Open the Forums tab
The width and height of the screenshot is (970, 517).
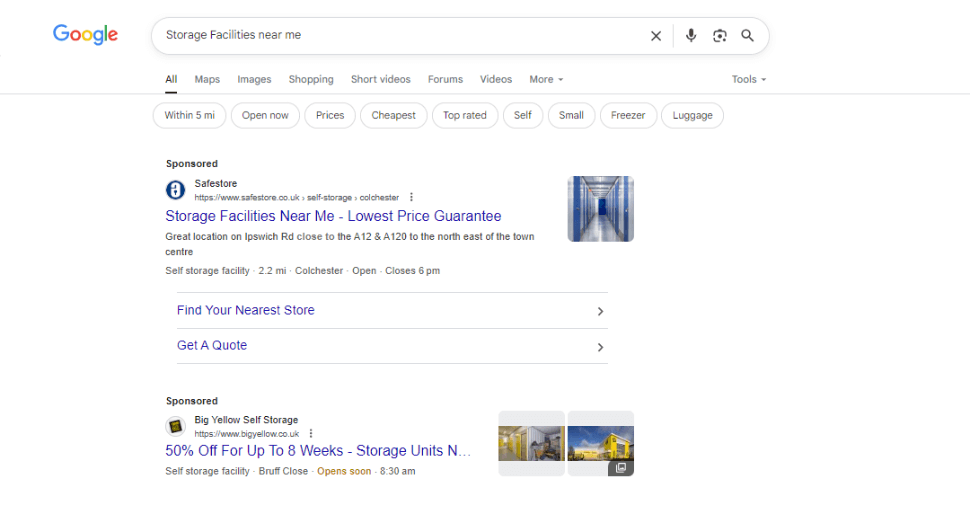pos(445,79)
